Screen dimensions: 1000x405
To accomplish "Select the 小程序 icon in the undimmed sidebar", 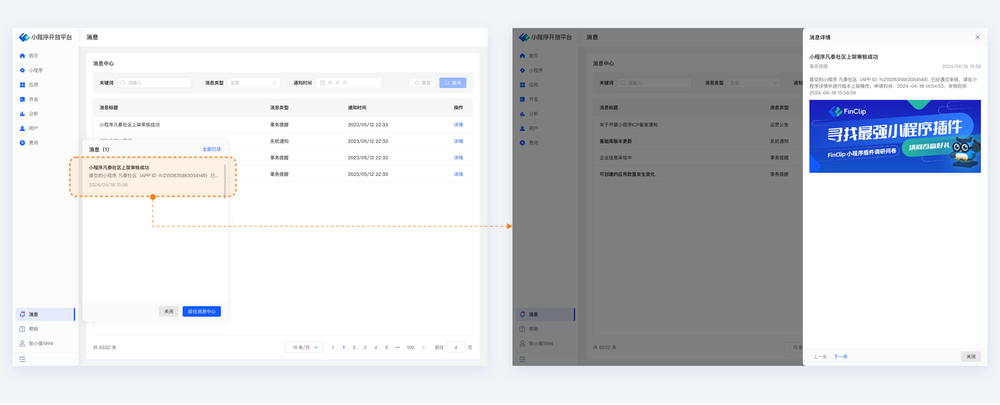I will [x=22, y=70].
